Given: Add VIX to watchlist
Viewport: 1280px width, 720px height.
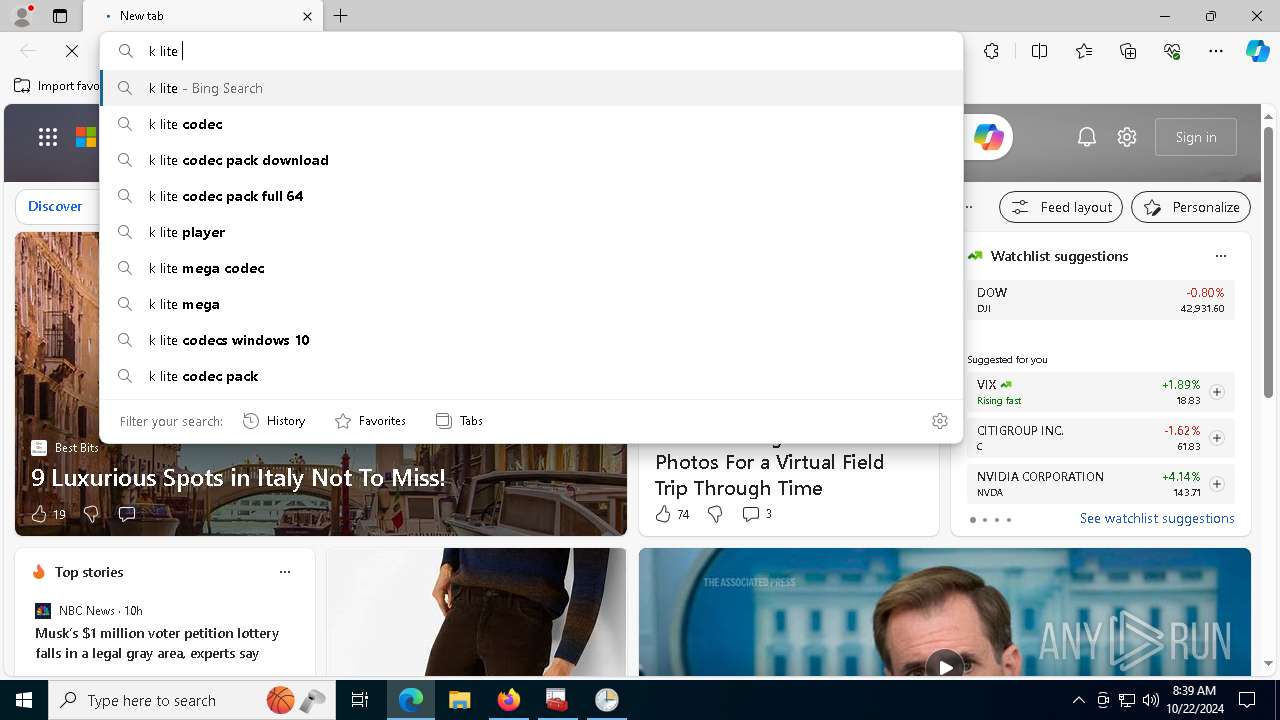Looking at the screenshot, I should (1216, 392).
